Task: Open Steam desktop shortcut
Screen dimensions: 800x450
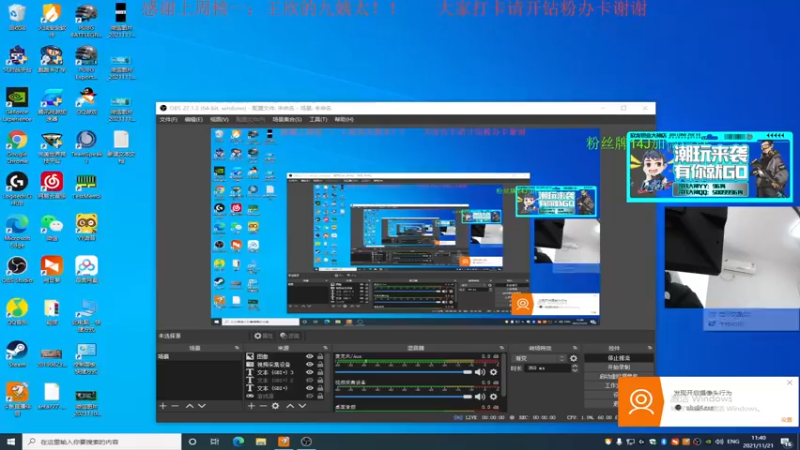Action: tap(17, 354)
